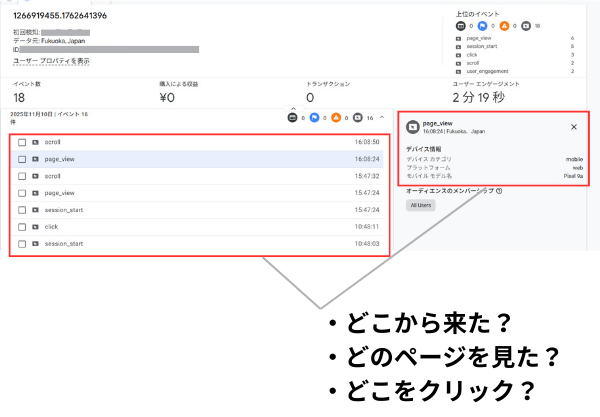600x417 pixels.
Task: Click the All Users audience chip
Action: (x=421, y=205)
